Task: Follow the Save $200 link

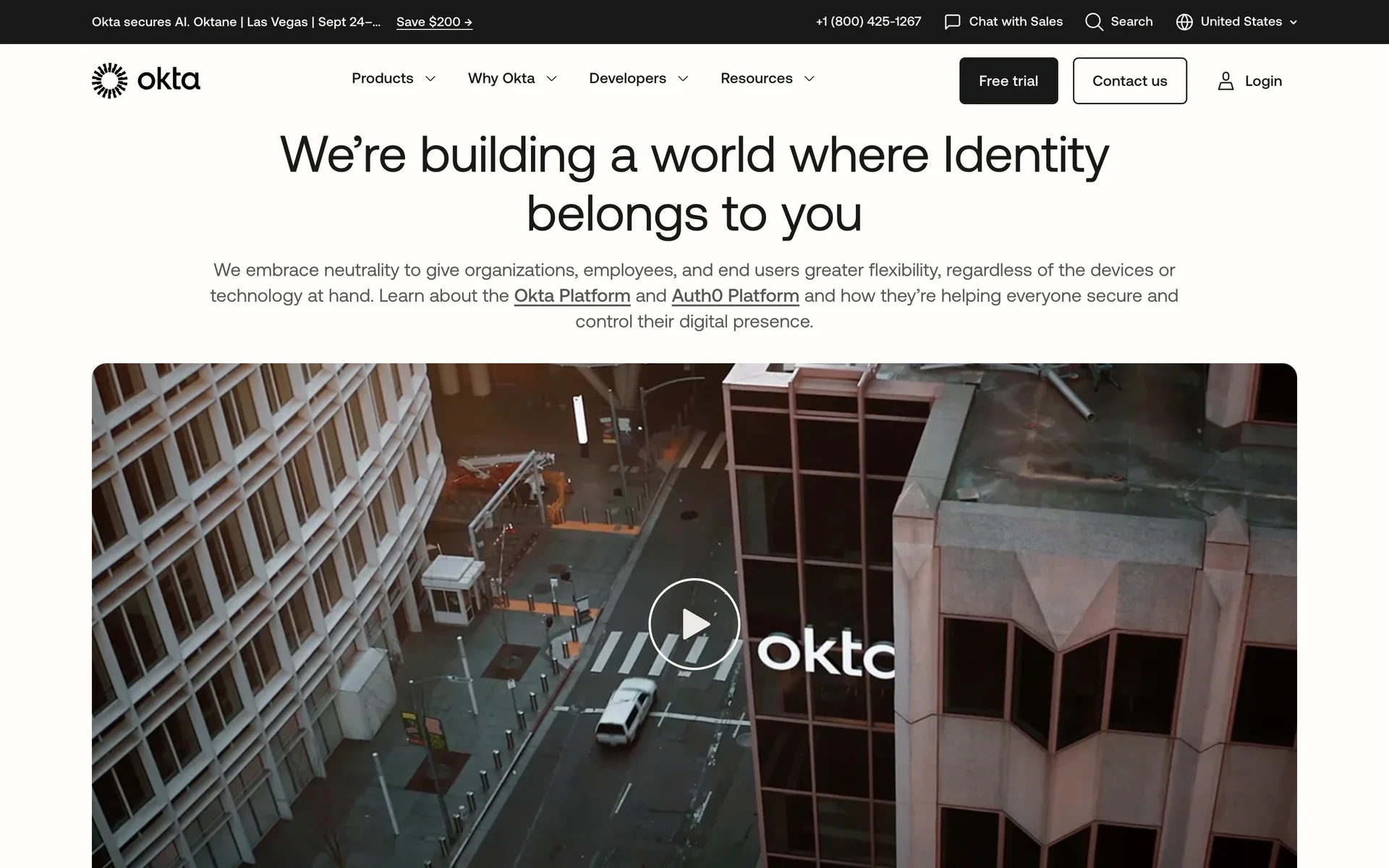Action: [x=434, y=22]
